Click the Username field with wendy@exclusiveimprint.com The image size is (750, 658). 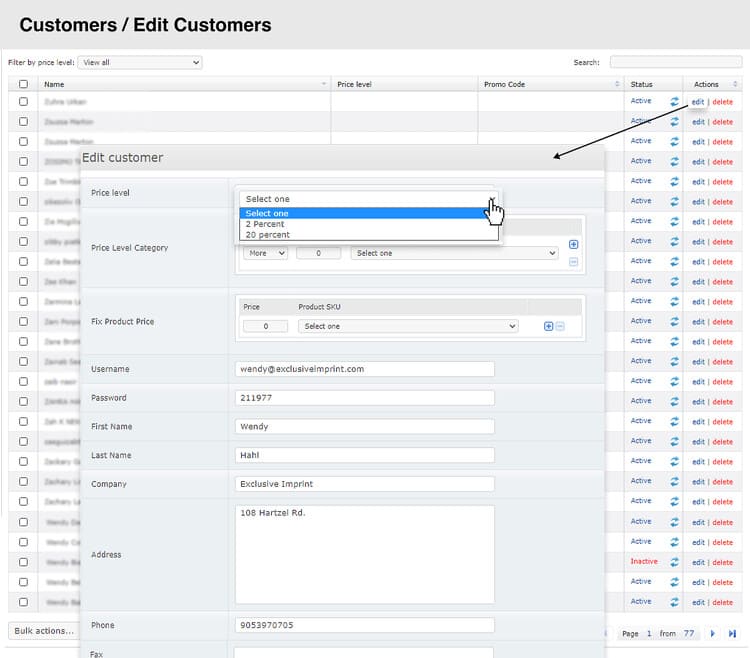(x=364, y=369)
